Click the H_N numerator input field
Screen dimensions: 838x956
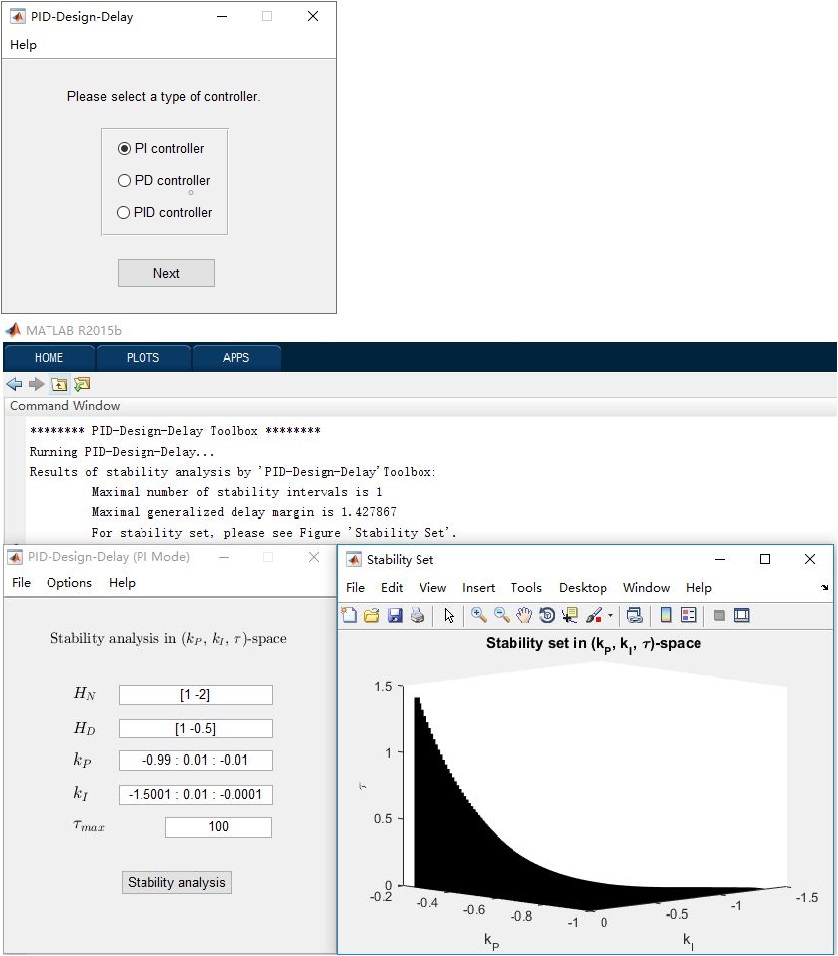[195, 695]
